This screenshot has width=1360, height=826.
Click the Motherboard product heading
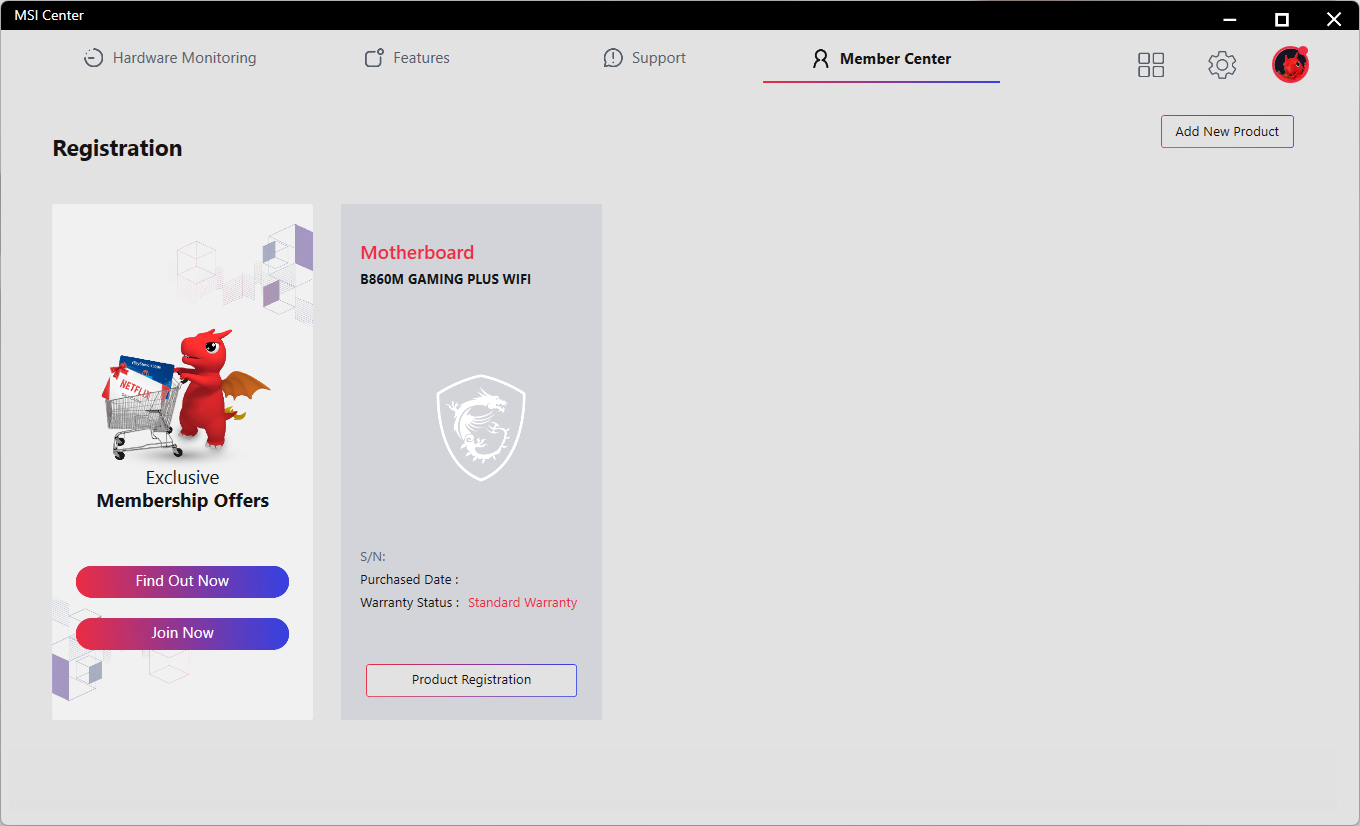[x=417, y=253]
